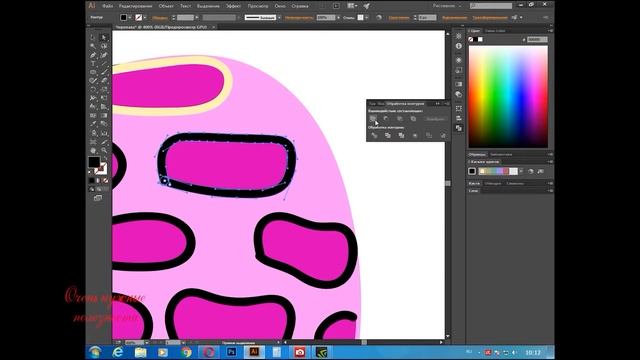Switch to Образцы (Swatches) tab
Viewport: 640px width, 360px height.
click(477, 155)
